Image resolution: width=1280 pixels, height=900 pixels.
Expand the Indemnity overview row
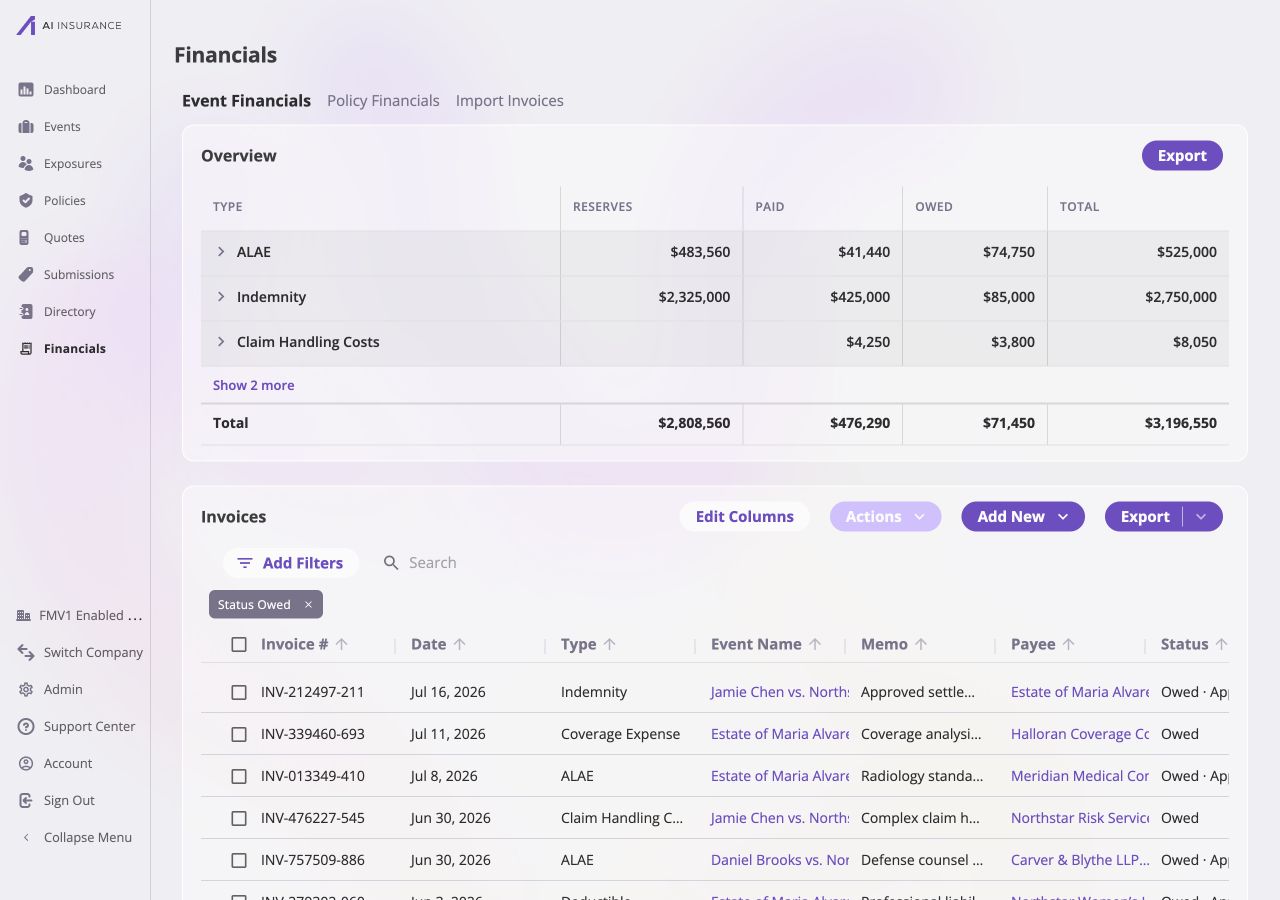pyautogui.click(x=221, y=297)
